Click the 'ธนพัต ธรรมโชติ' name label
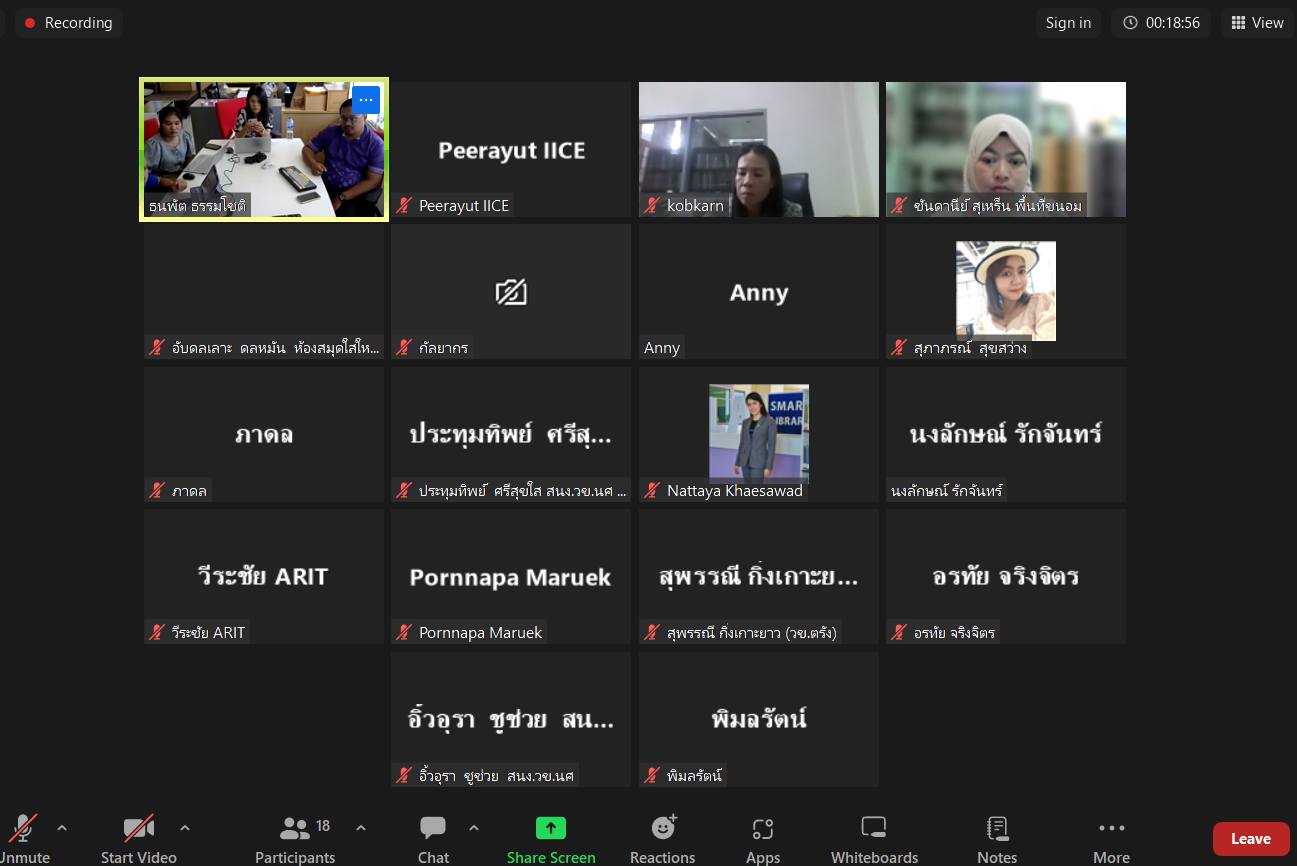 (197, 206)
